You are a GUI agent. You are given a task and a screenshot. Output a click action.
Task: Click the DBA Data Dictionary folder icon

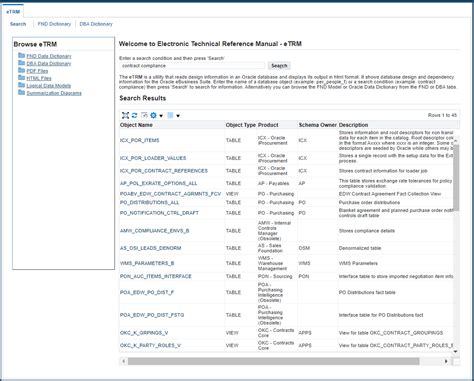point(21,63)
